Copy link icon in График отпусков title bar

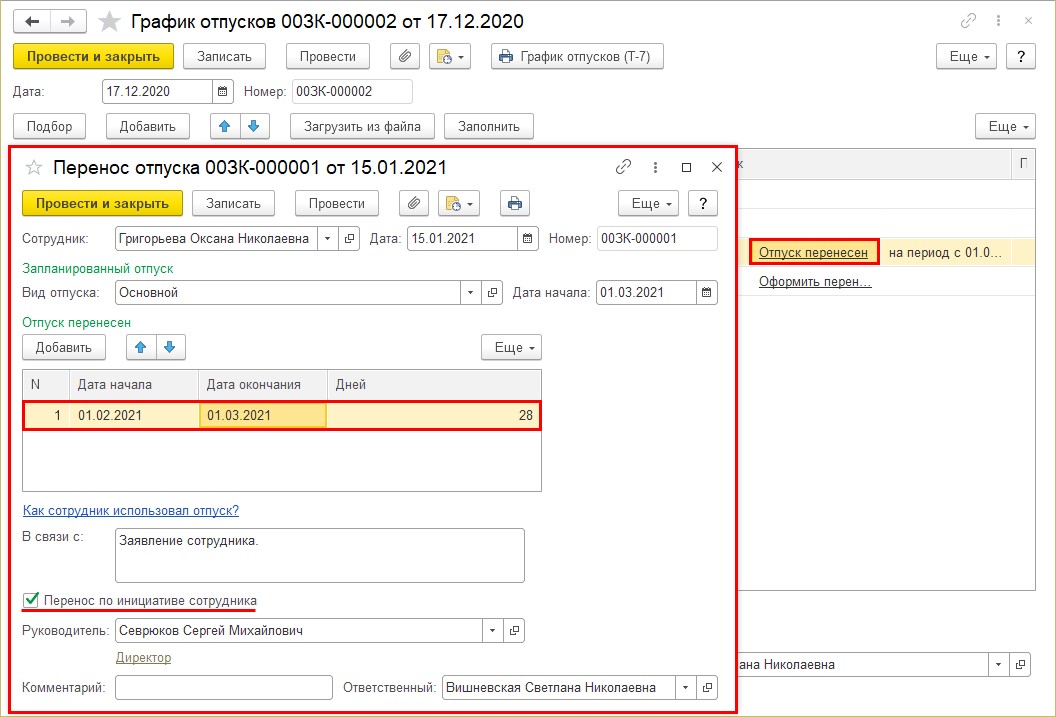pos(968,21)
